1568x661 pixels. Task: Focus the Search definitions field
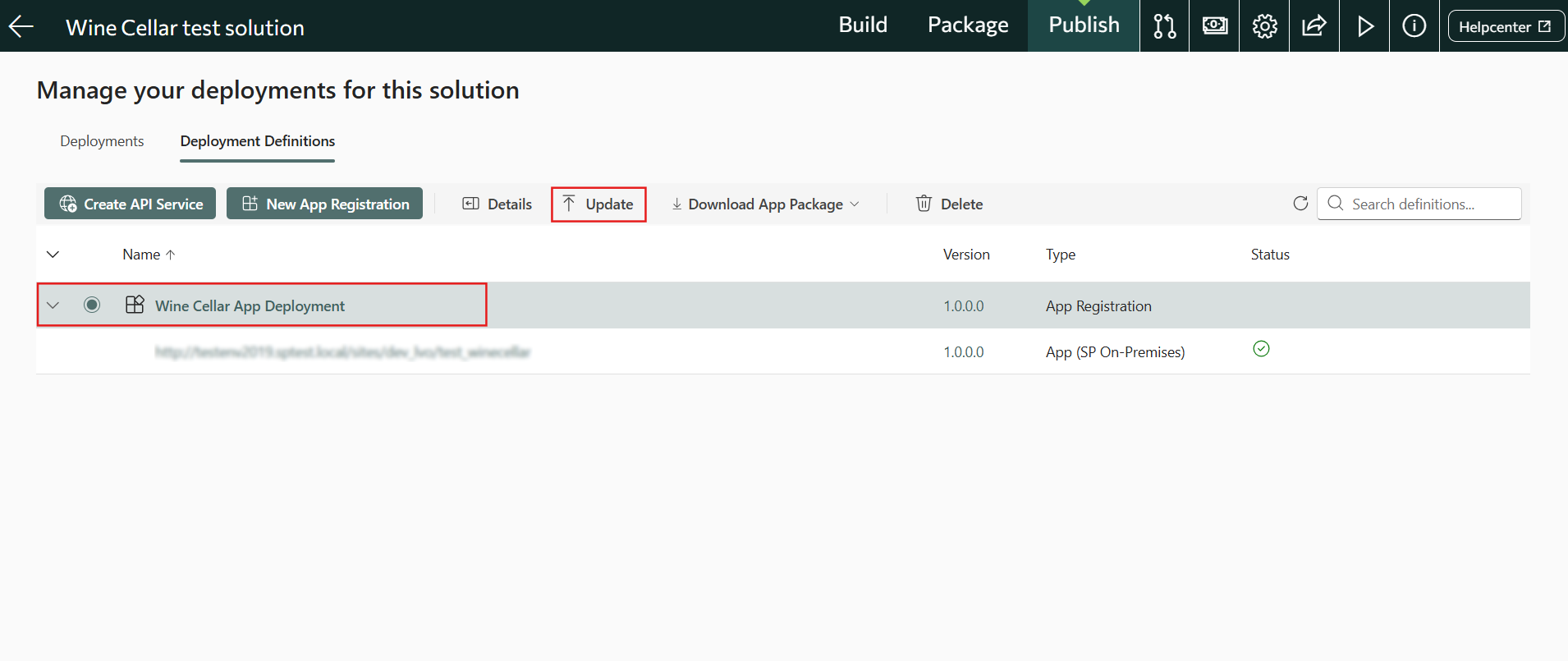(1419, 204)
